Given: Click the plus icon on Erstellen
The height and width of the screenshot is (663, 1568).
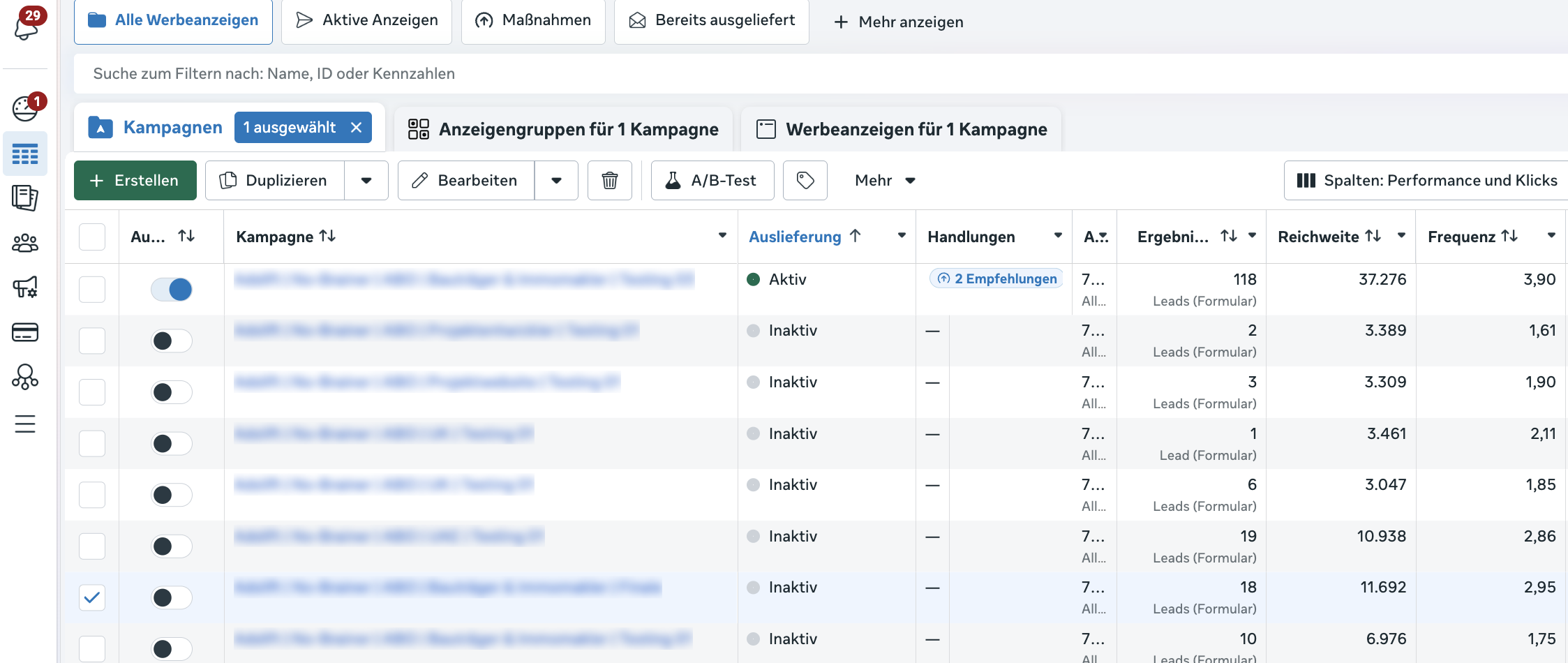Looking at the screenshot, I should (97, 181).
